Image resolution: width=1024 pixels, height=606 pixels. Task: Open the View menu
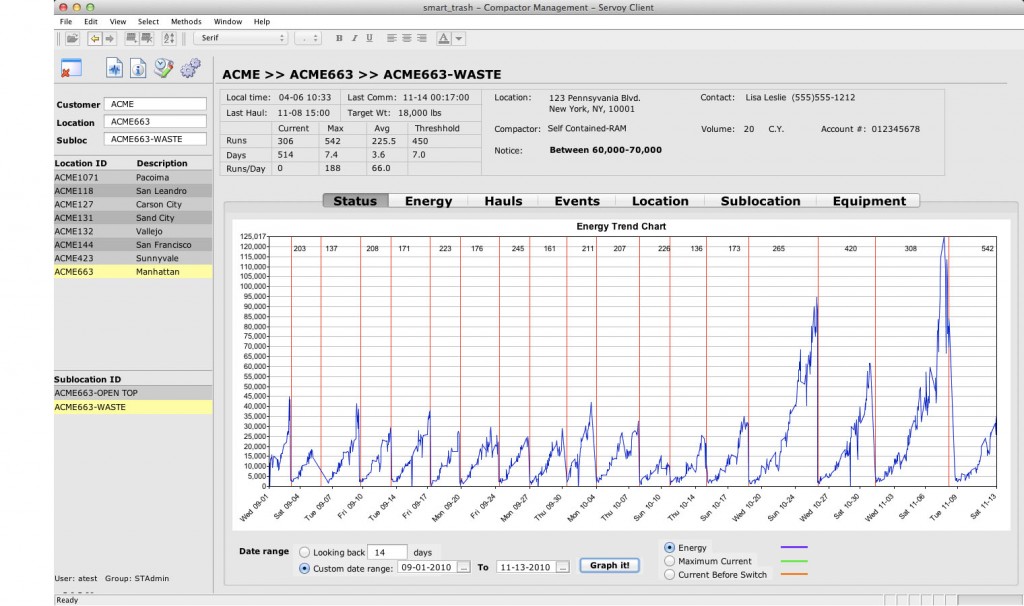coord(118,22)
